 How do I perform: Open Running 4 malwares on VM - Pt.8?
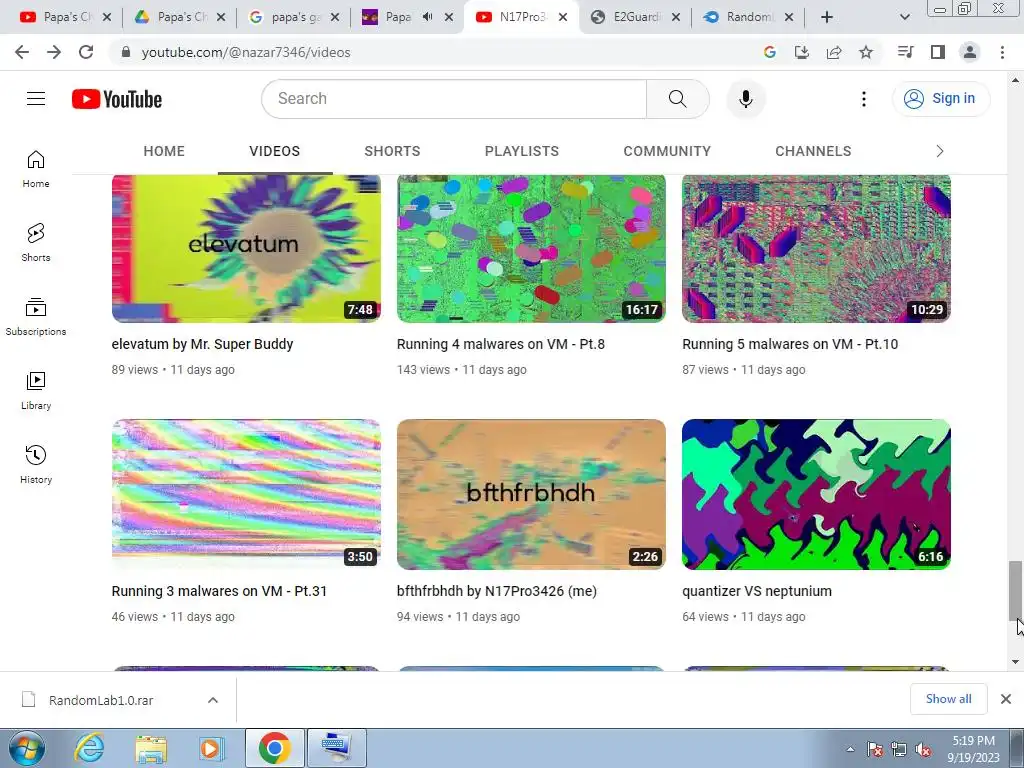501,344
